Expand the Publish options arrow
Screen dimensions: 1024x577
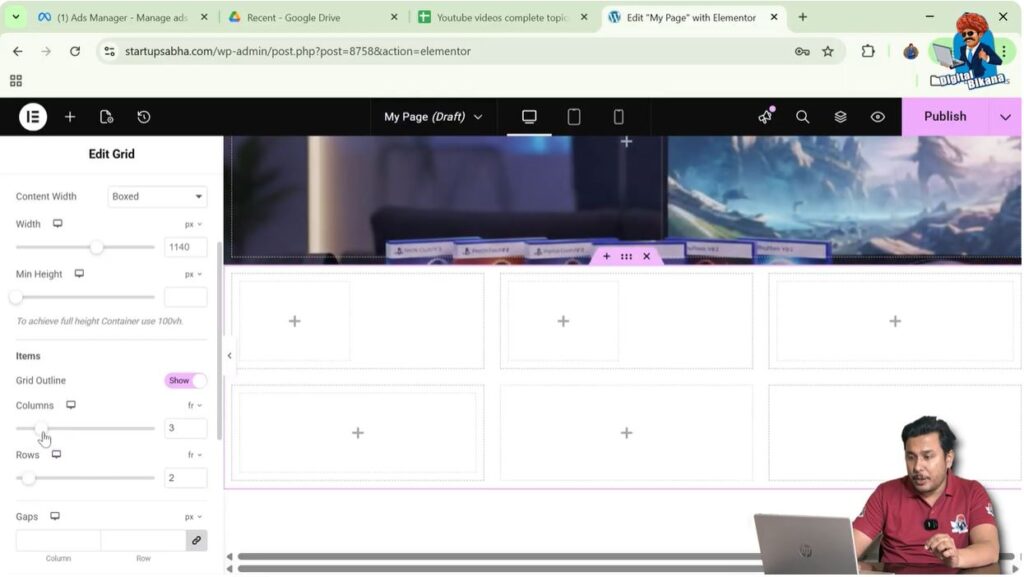(x=1005, y=117)
